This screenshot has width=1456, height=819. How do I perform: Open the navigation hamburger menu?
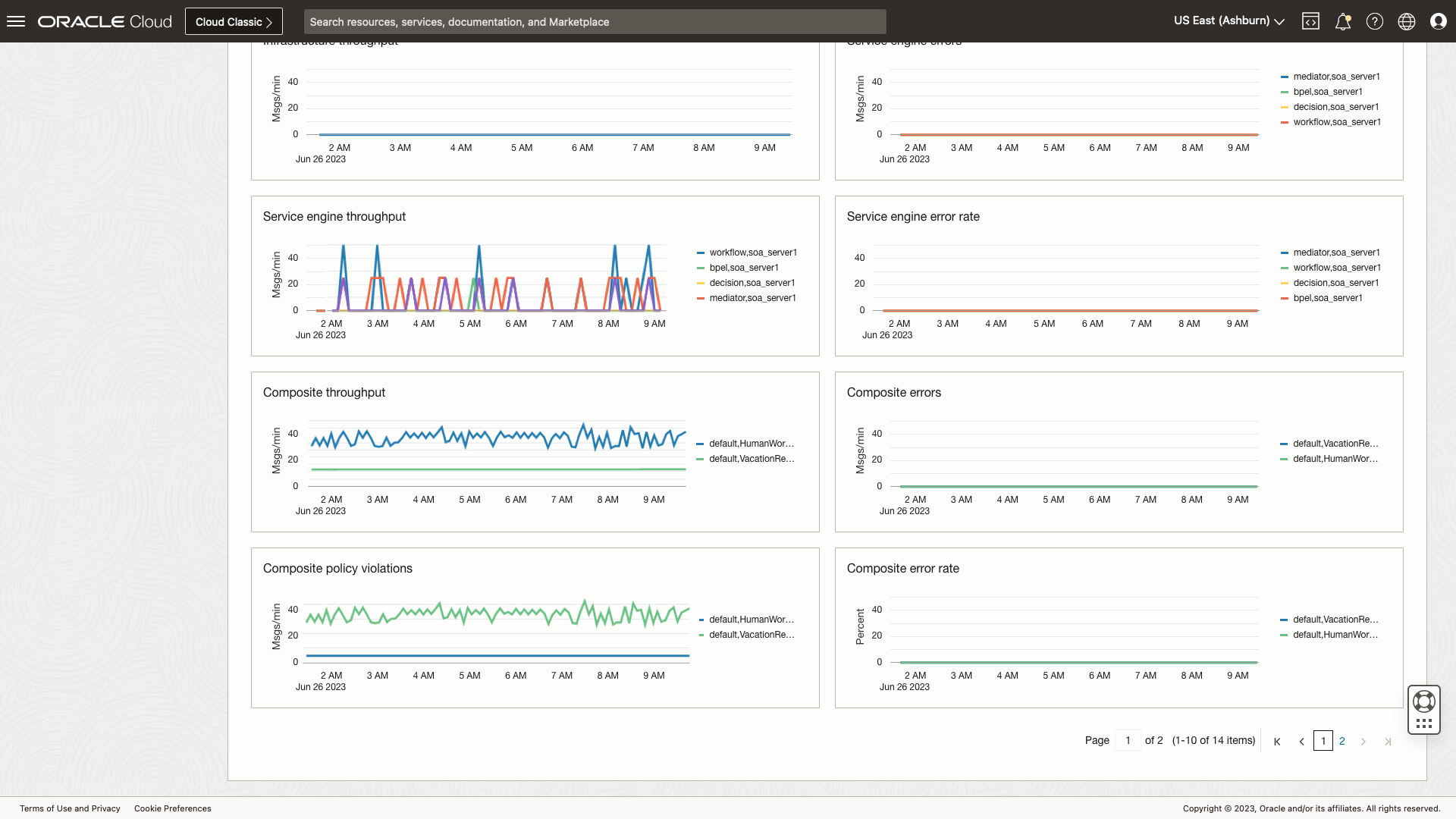[x=16, y=20]
